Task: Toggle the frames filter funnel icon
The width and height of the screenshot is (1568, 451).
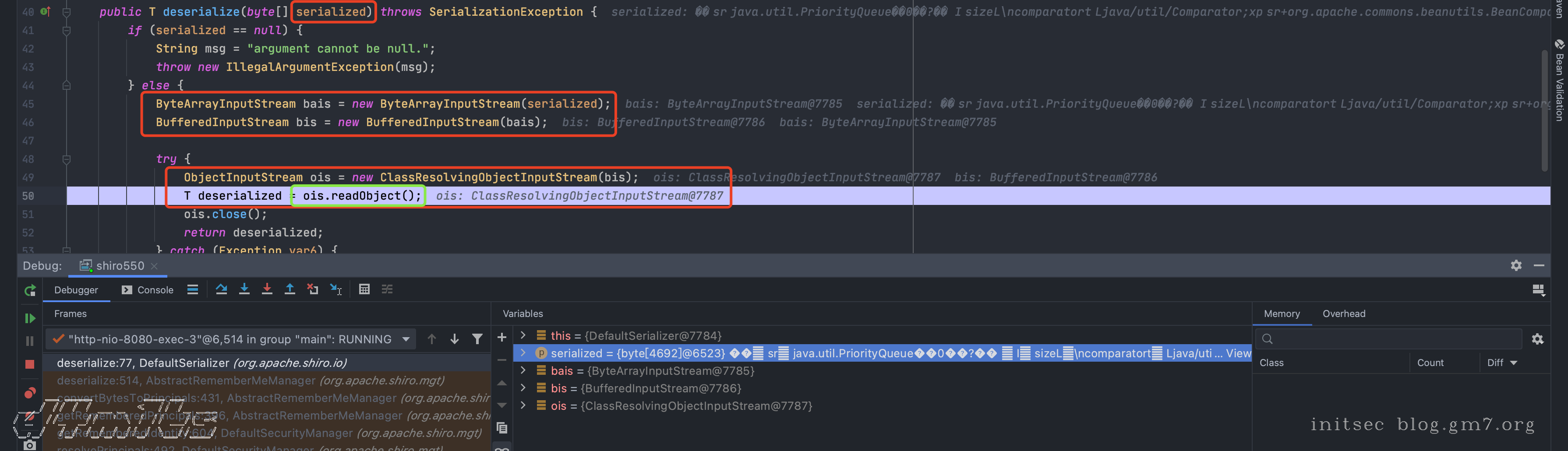Action: point(477,339)
